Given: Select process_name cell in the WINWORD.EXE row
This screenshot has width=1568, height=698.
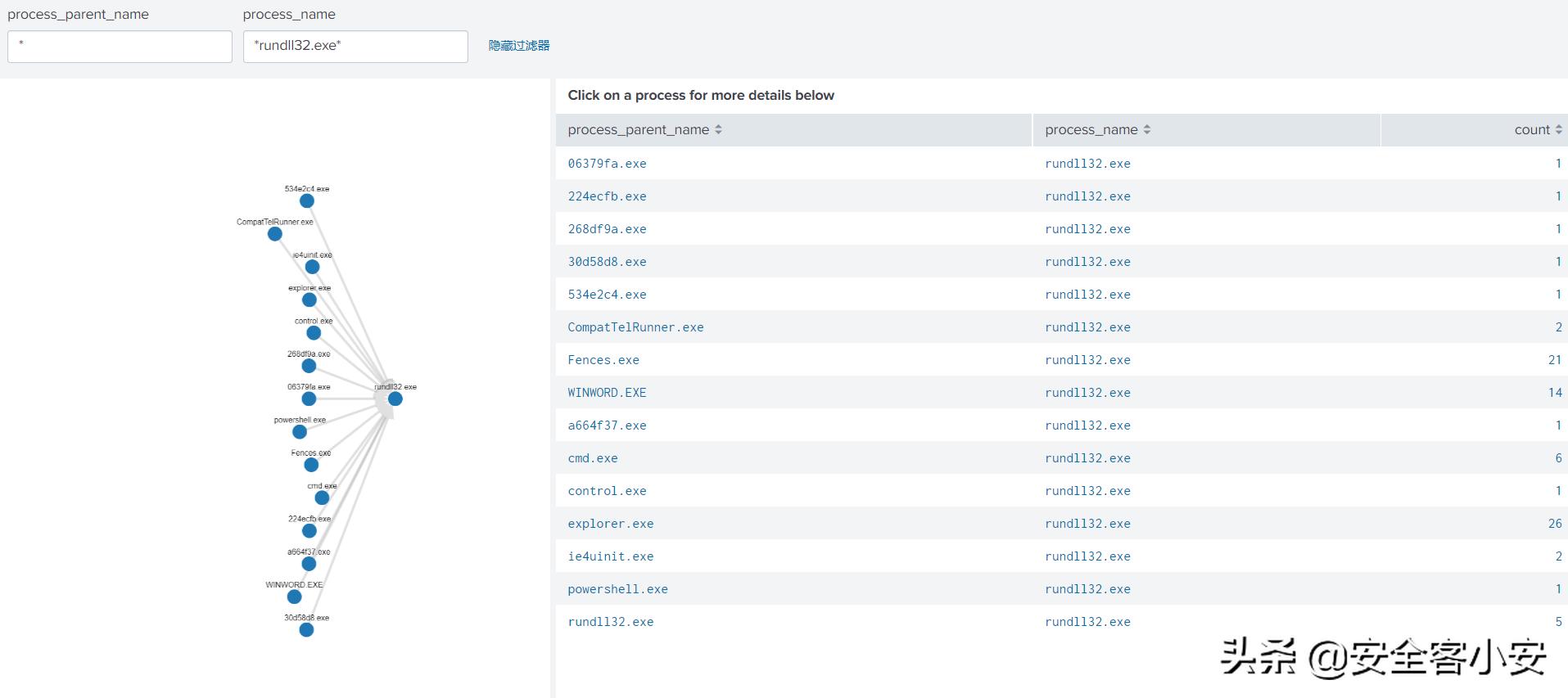Looking at the screenshot, I should 1087,393.
